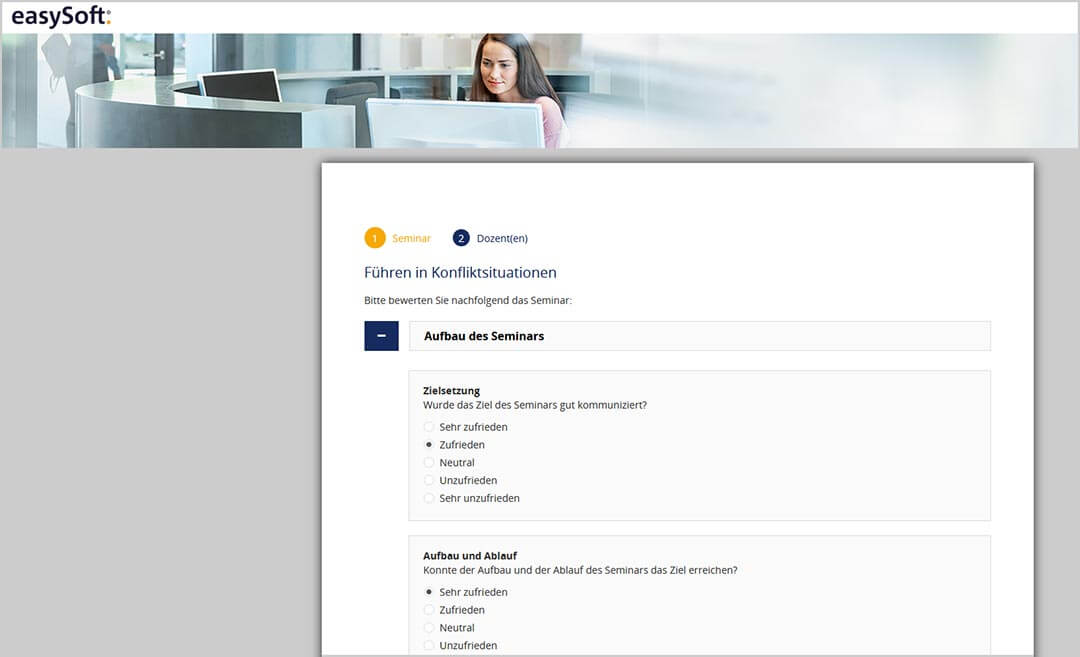Click the Zielsetzung question heading

(x=451, y=390)
